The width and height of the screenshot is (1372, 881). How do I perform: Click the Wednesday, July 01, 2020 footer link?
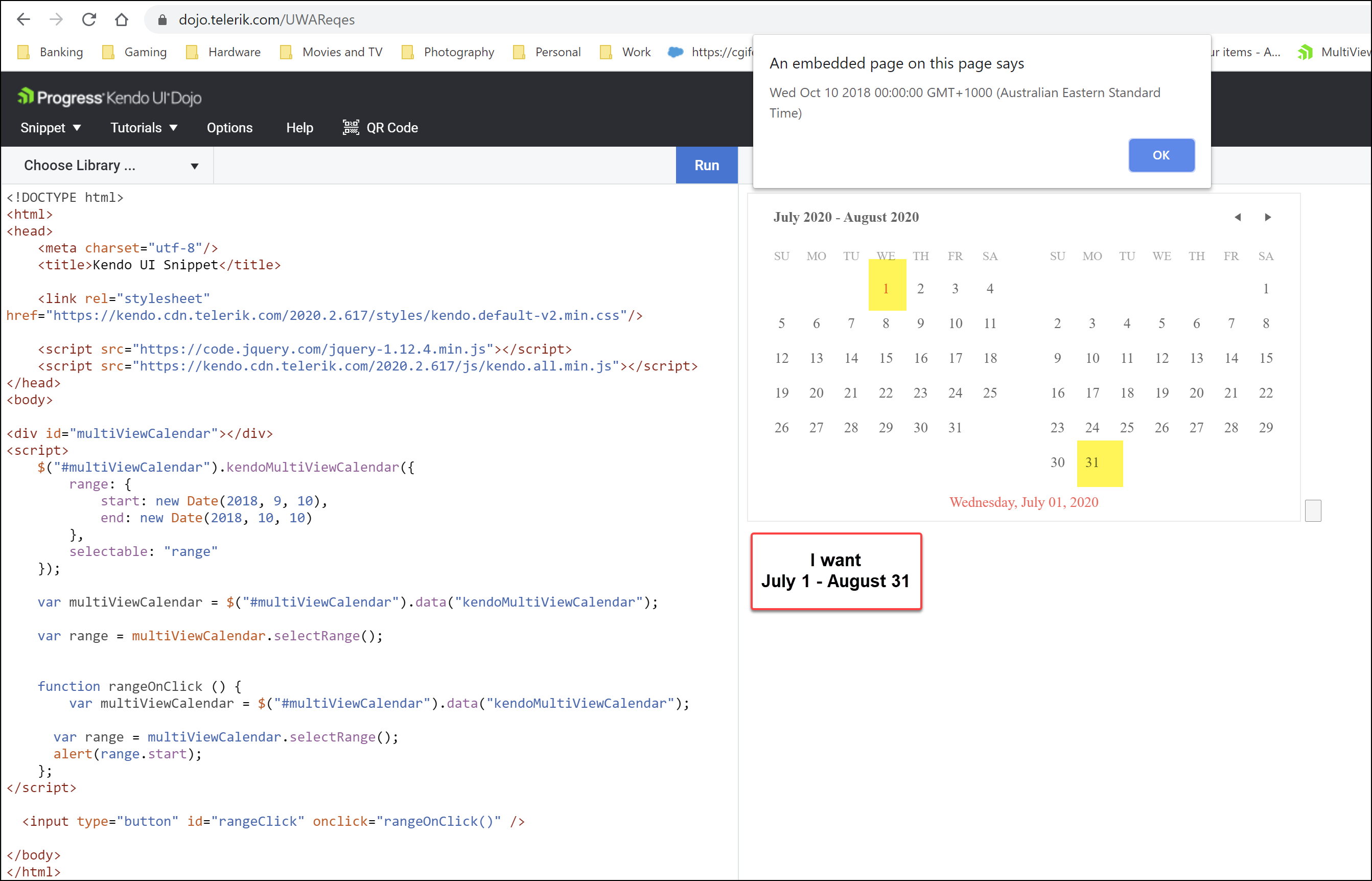1024,502
